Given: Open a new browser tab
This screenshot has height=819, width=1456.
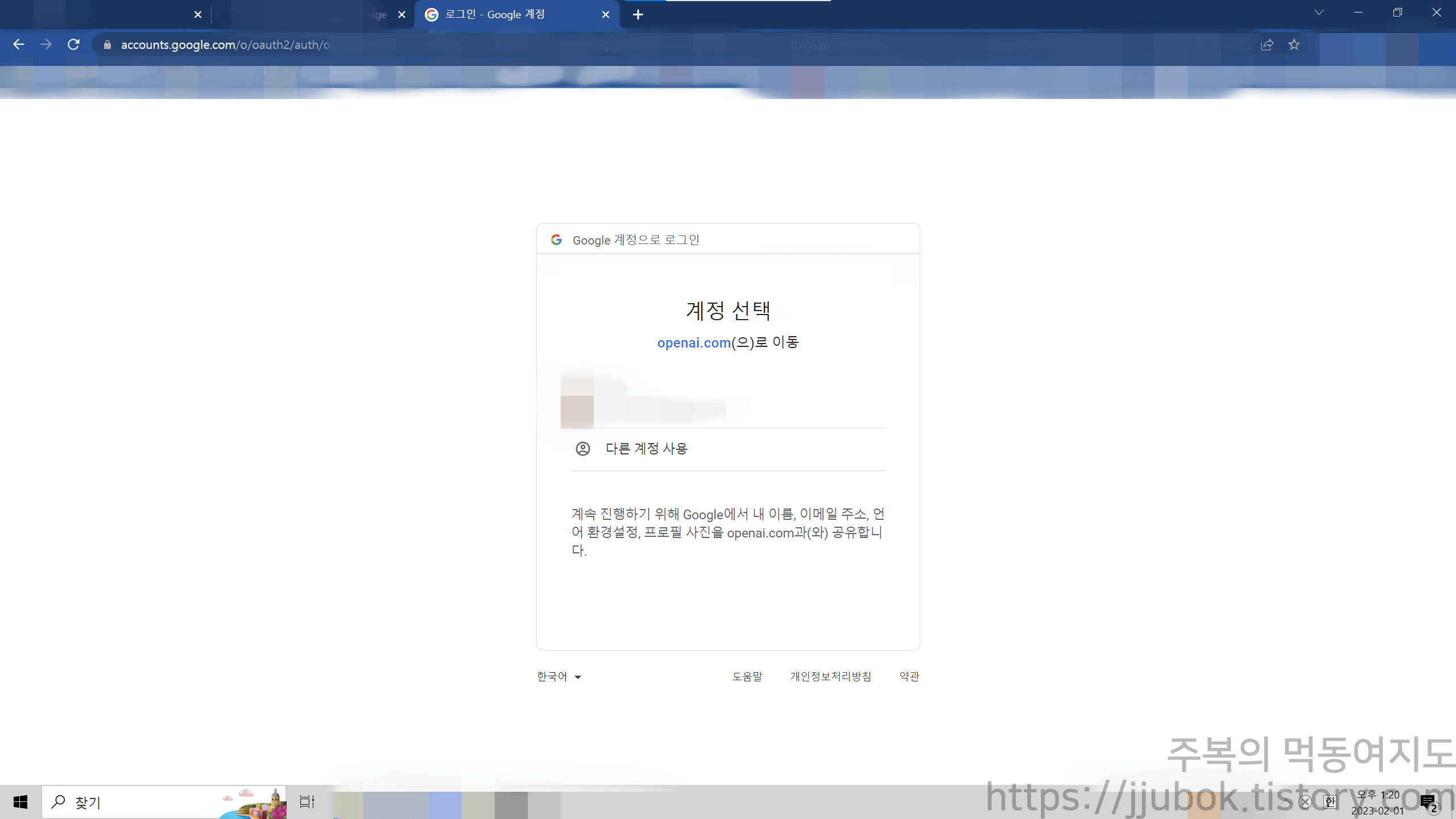Looking at the screenshot, I should (638, 15).
